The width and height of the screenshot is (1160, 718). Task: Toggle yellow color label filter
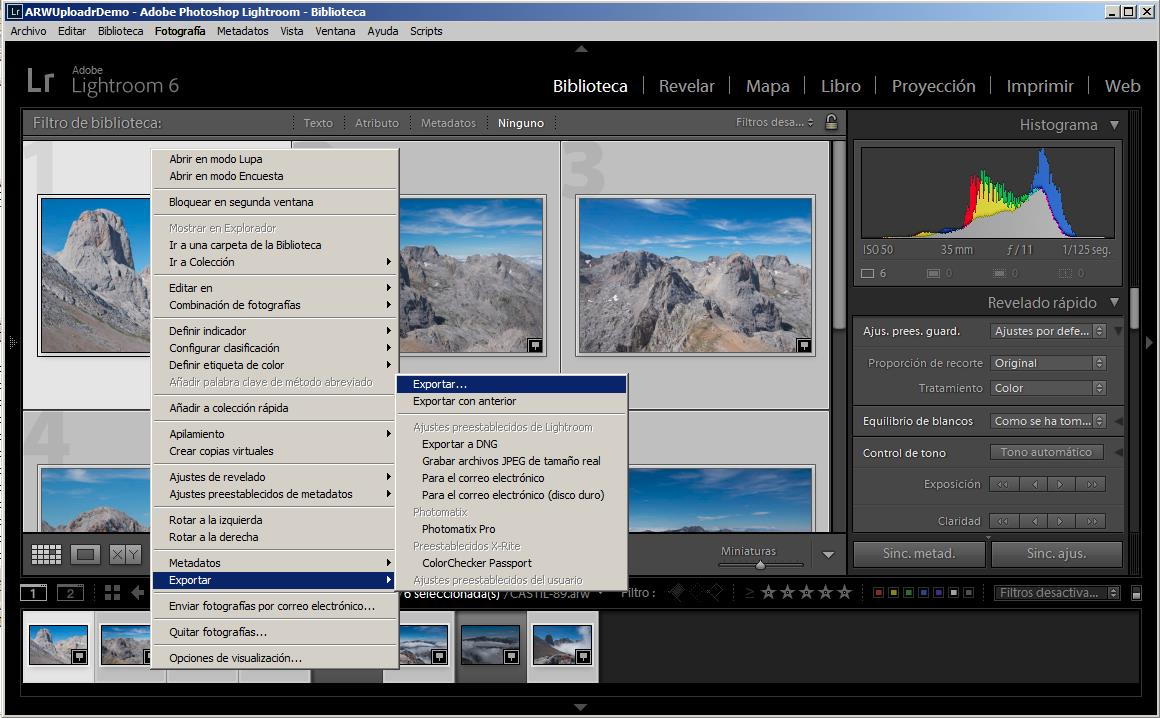[894, 593]
